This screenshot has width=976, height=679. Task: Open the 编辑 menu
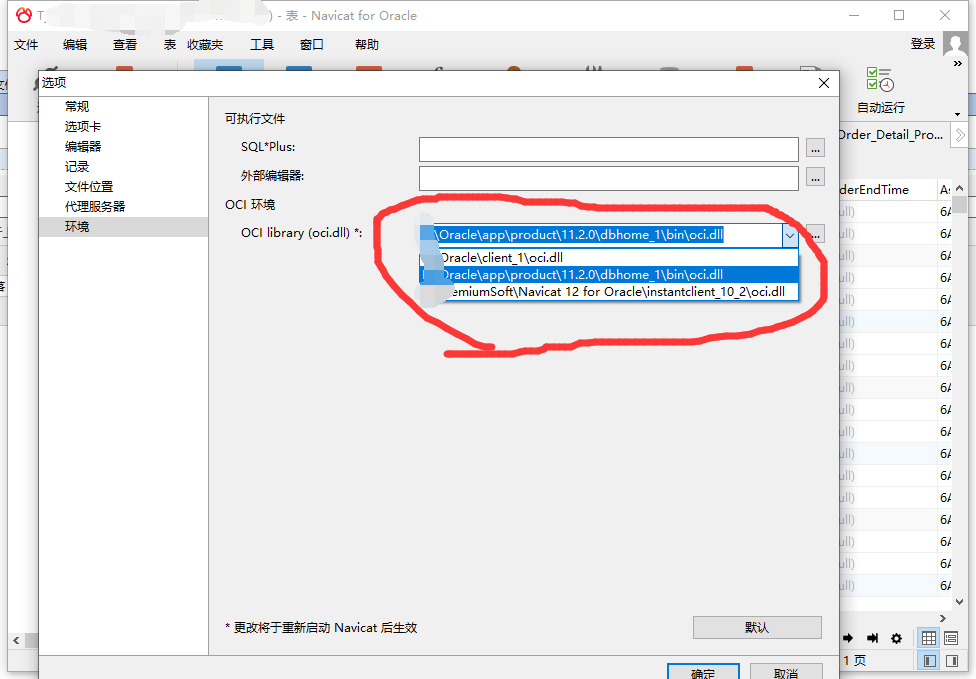click(x=75, y=45)
